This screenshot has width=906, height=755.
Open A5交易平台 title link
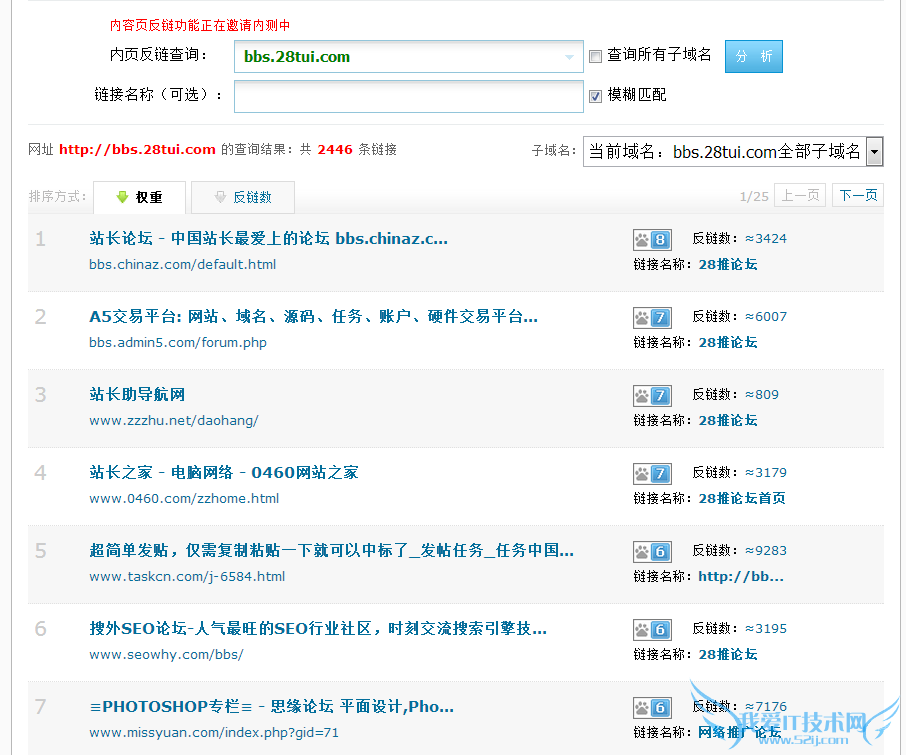[x=313, y=317]
